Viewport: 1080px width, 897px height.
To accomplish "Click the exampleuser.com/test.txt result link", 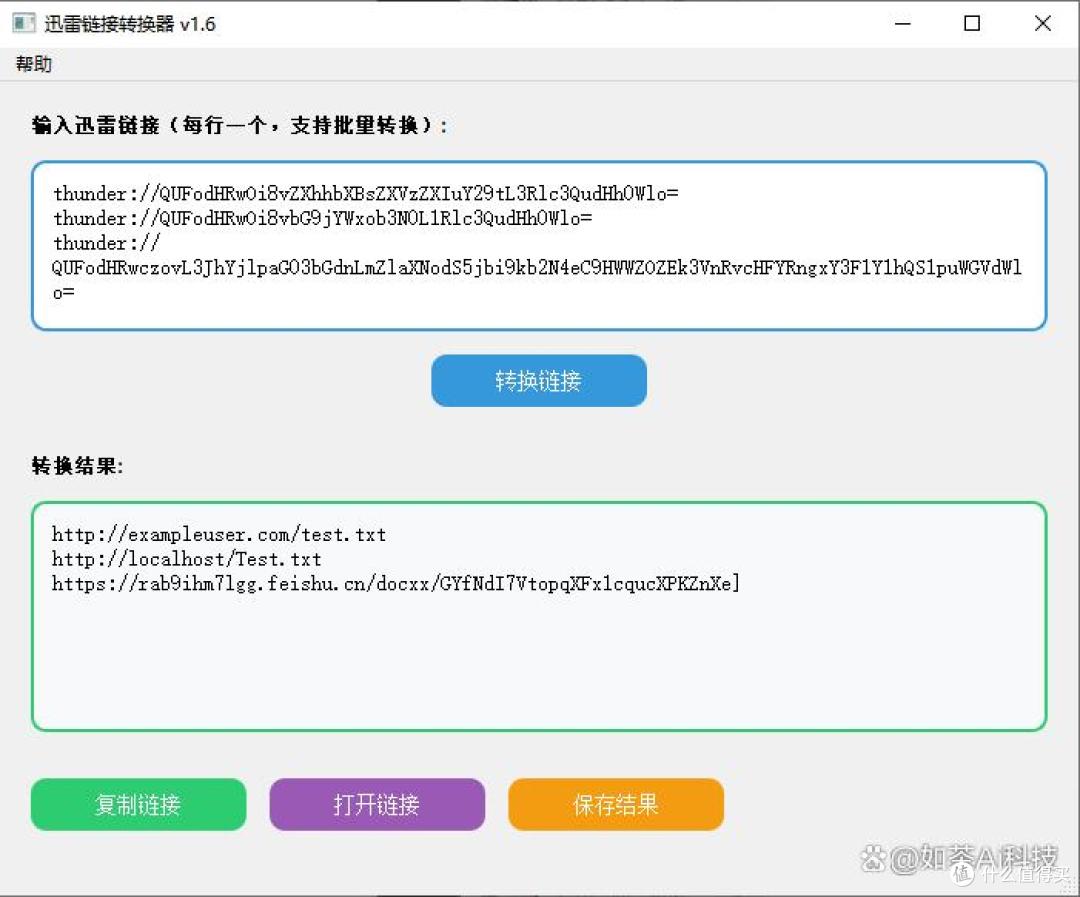I will coord(218,534).
